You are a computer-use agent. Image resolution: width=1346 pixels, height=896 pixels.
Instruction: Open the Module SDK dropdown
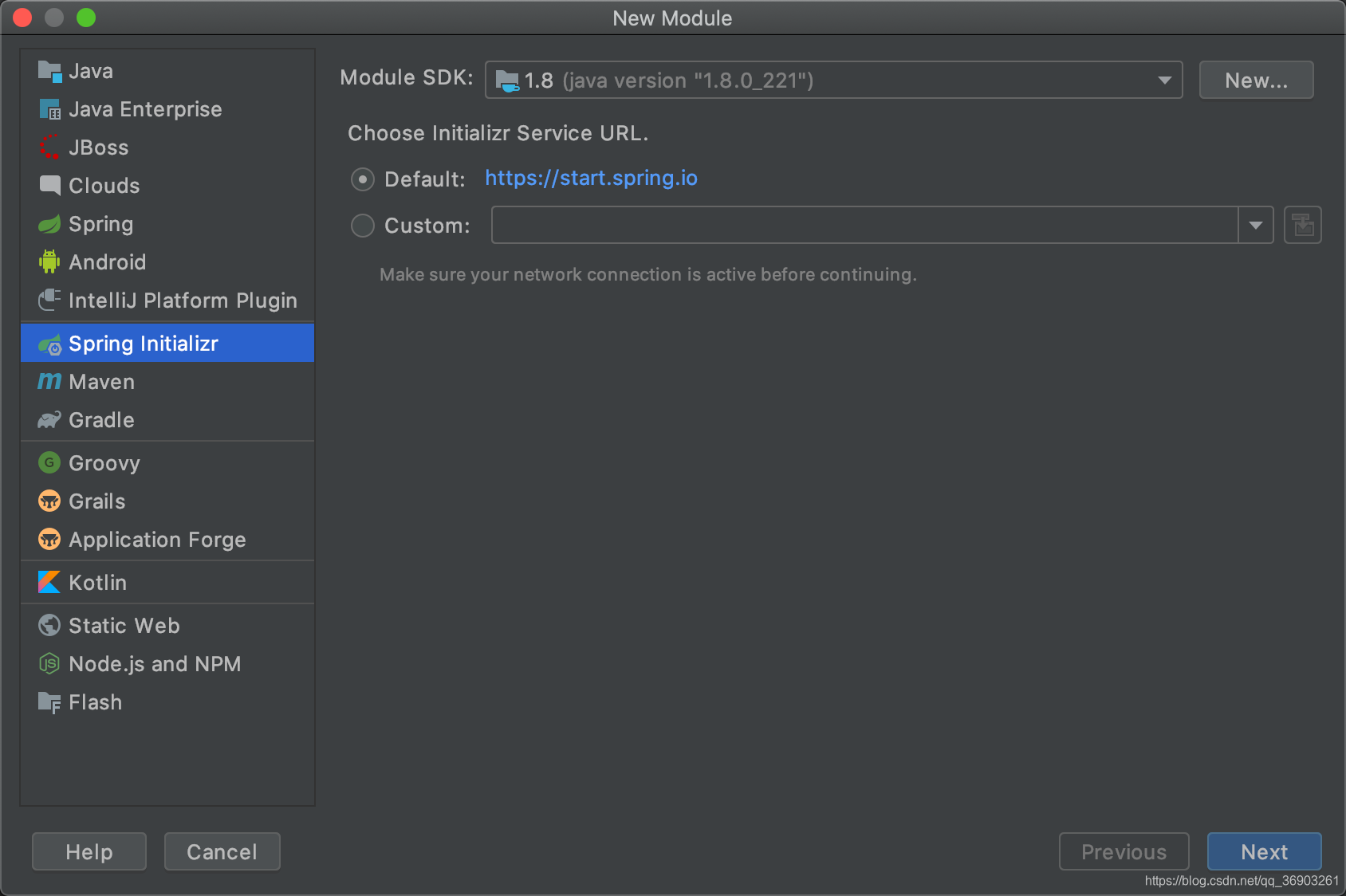click(833, 80)
